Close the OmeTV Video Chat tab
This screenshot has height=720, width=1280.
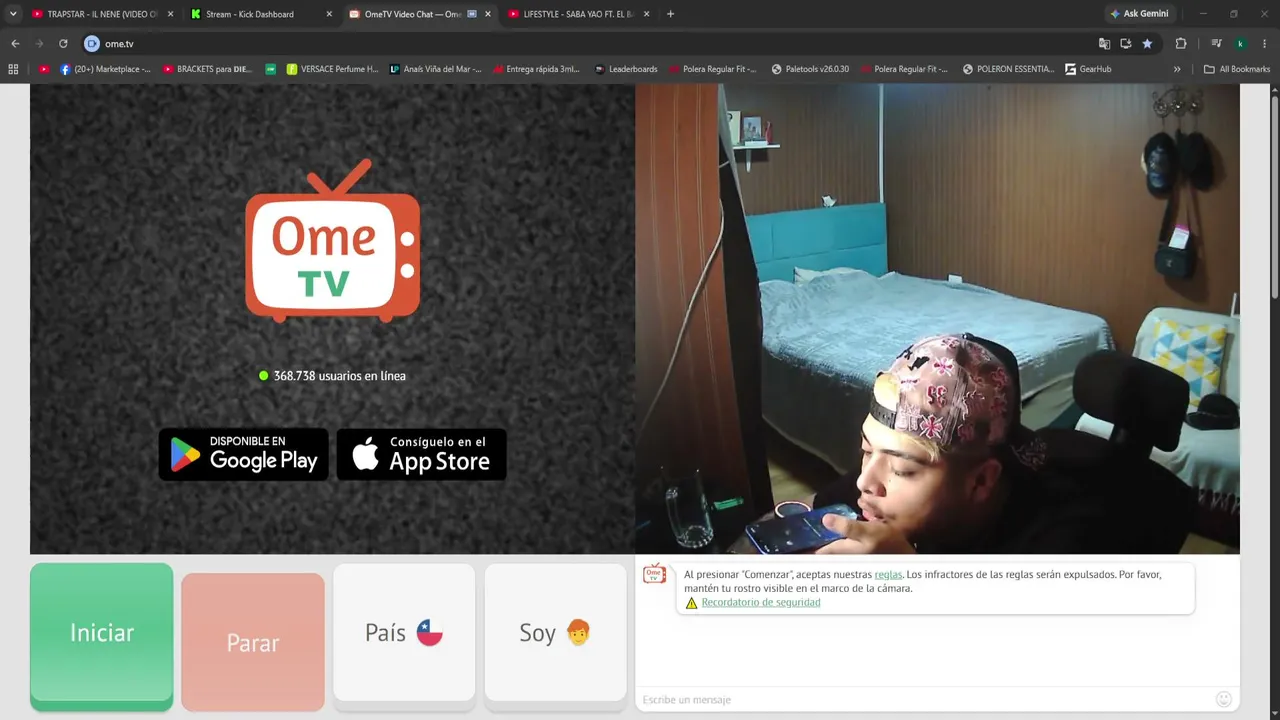(488, 14)
